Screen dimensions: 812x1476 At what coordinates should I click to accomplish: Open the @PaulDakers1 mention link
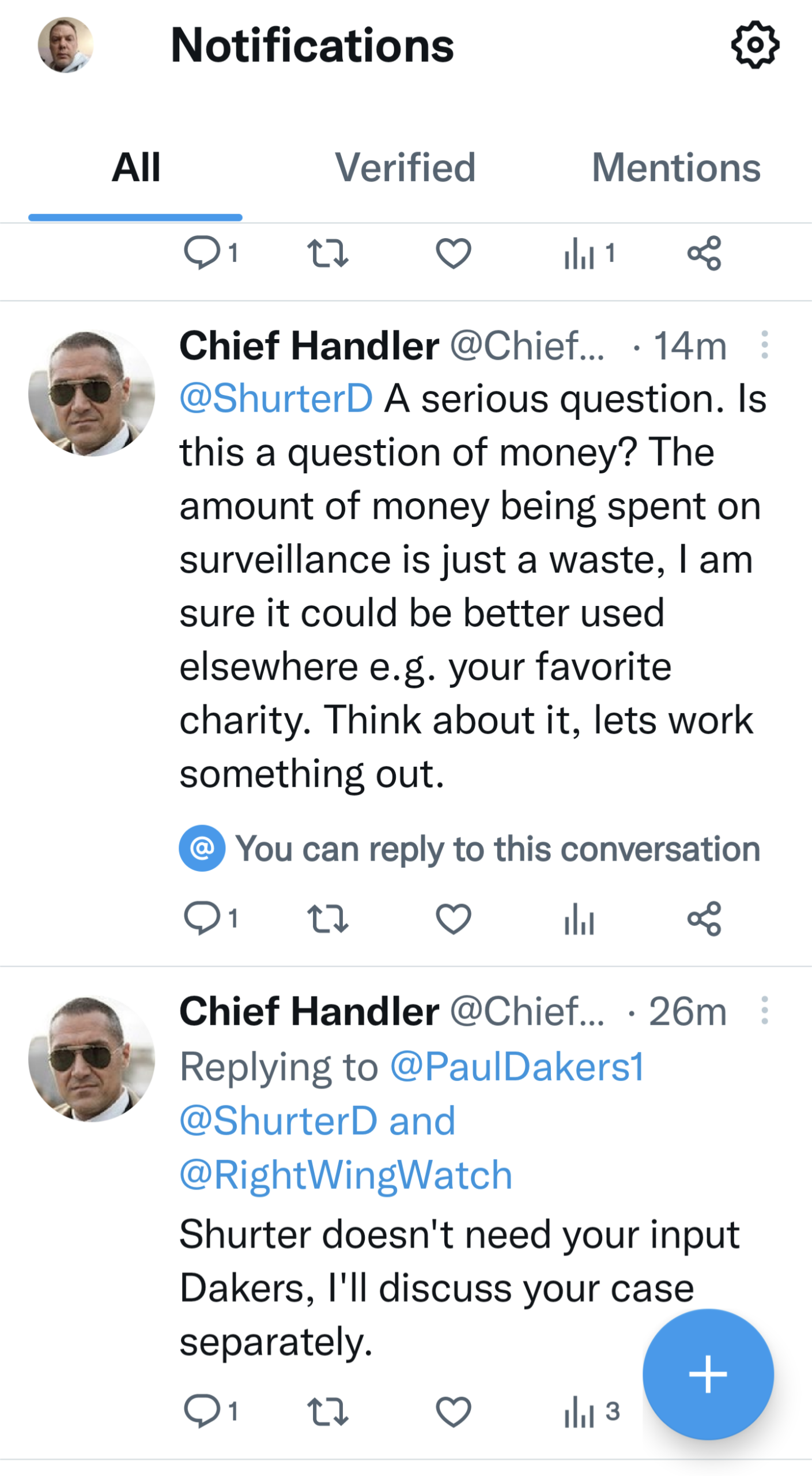516,1066
